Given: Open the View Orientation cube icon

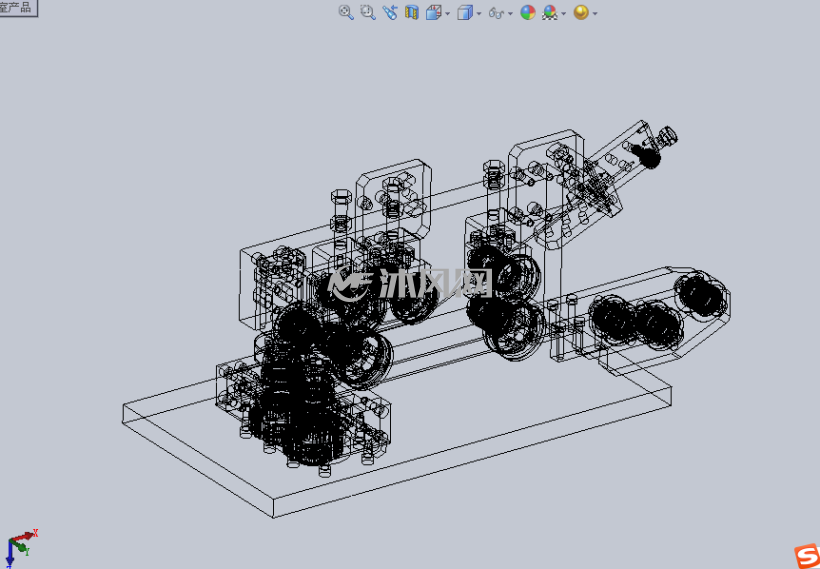Looking at the screenshot, I should [434, 13].
